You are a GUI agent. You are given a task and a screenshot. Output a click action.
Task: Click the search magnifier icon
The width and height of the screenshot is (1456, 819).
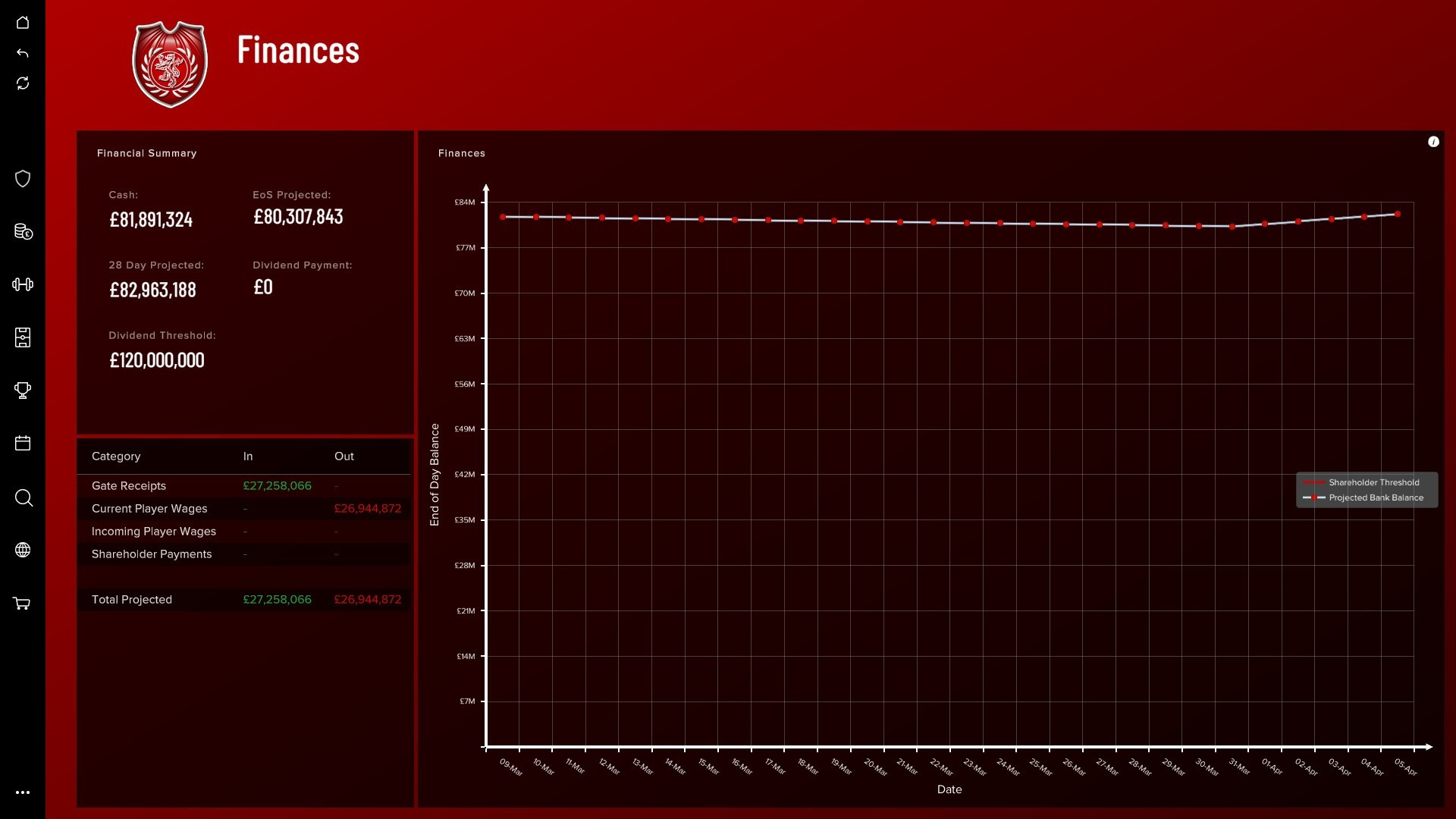pos(24,497)
